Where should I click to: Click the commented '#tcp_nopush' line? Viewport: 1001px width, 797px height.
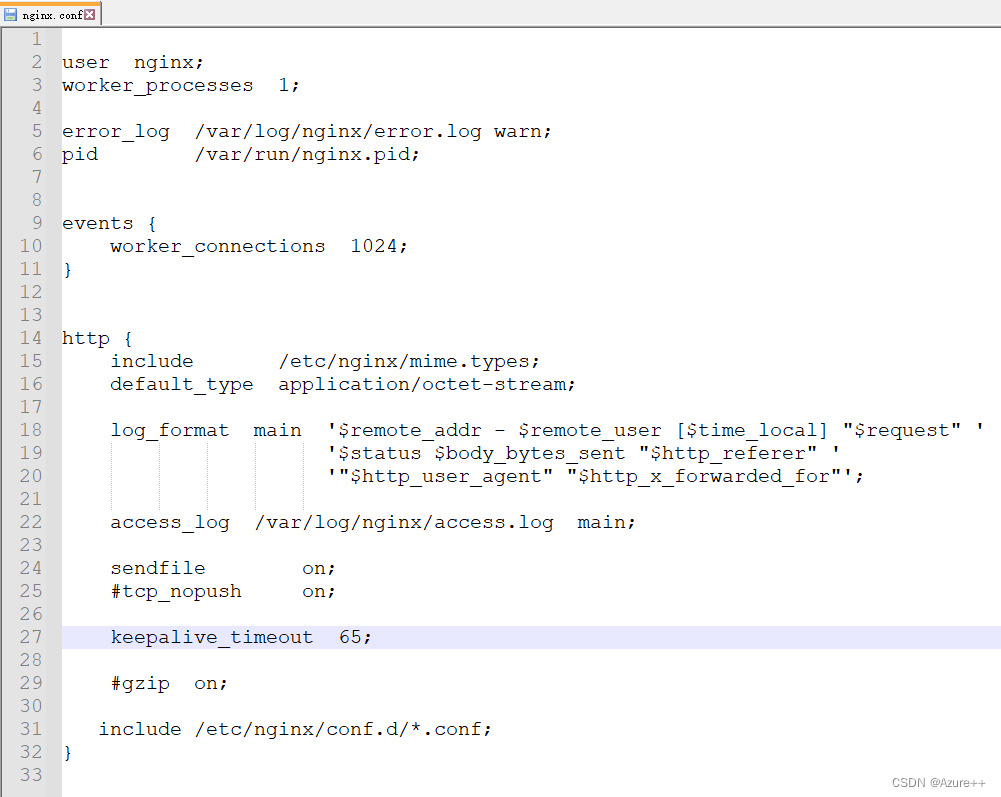(x=223, y=591)
